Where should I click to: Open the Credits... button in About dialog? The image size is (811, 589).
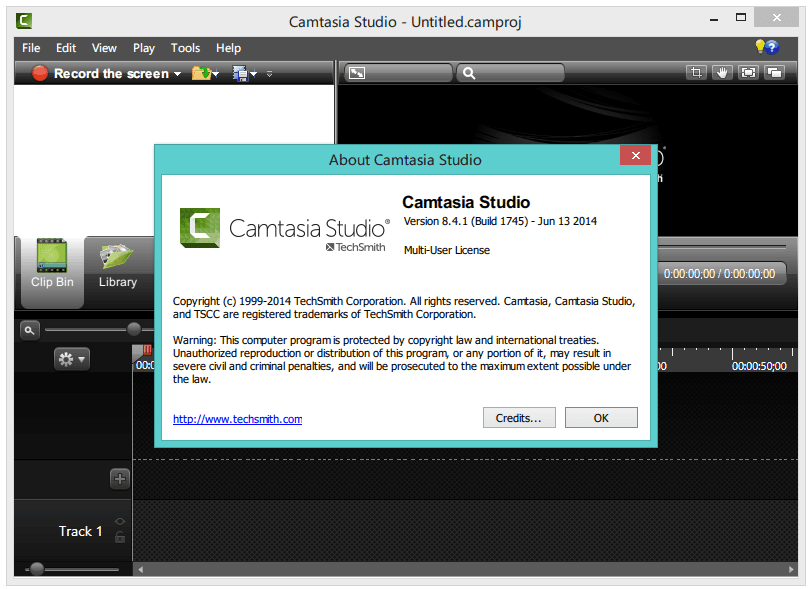(x=519, y=418)
